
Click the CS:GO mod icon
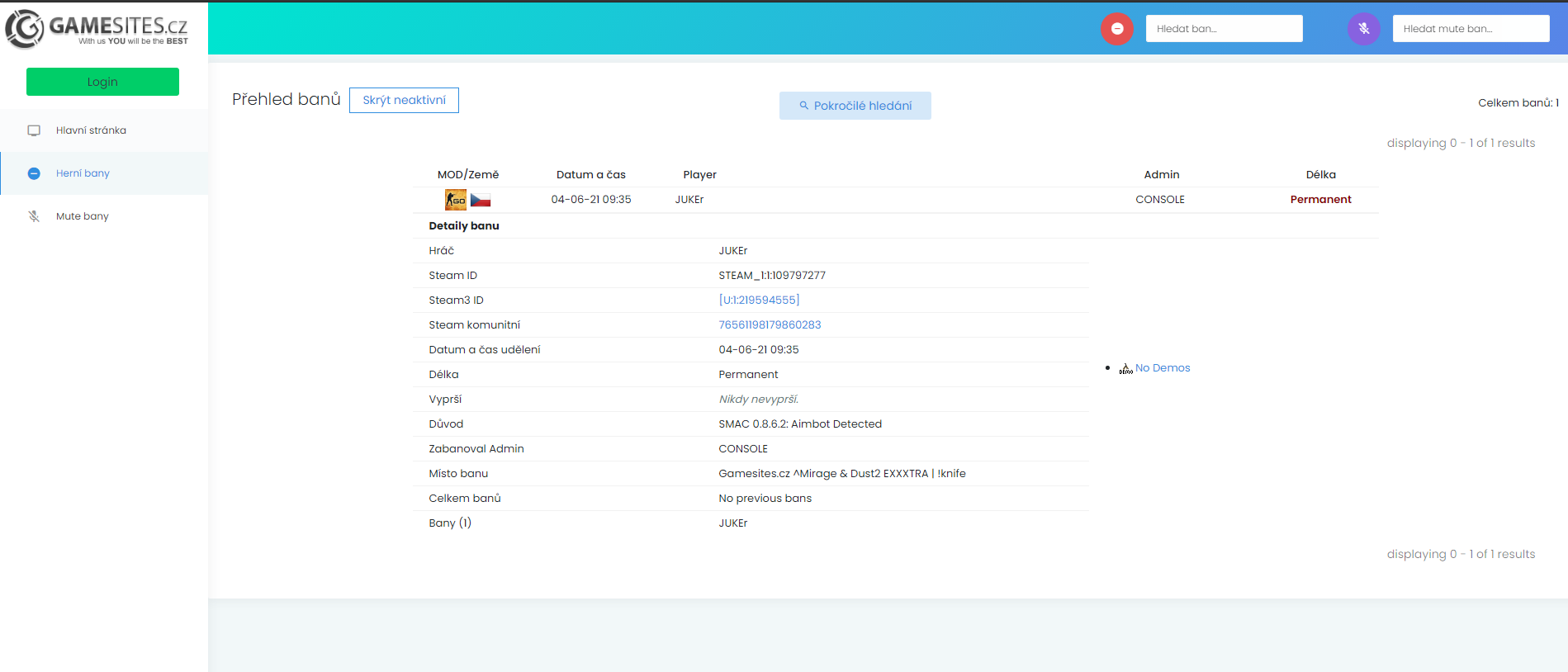point(456,200)
